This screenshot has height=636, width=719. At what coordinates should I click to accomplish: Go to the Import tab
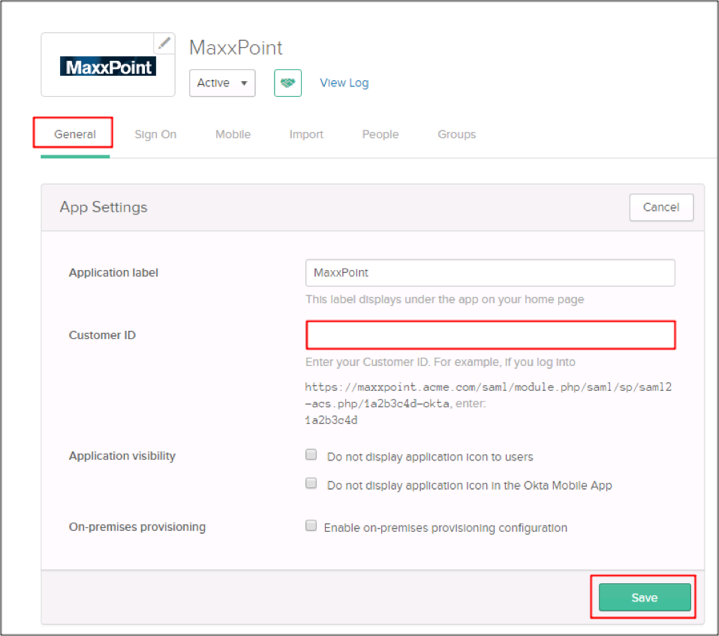pyautogui.click(x=306, y=134)
